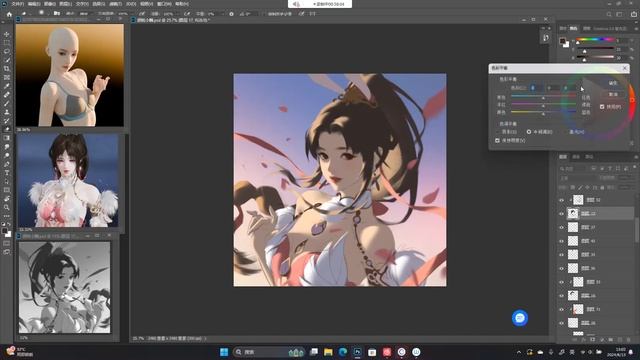Select the Horizontal Type tool

coord(7,173)
